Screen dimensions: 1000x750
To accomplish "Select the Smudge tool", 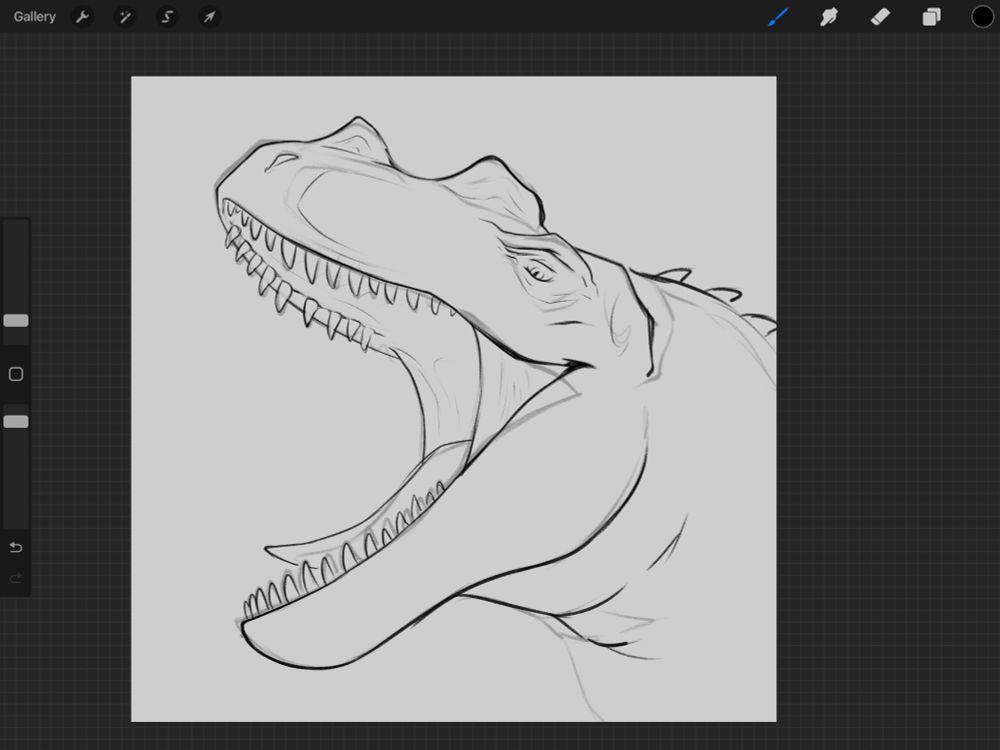I will [x=828, y=17].
